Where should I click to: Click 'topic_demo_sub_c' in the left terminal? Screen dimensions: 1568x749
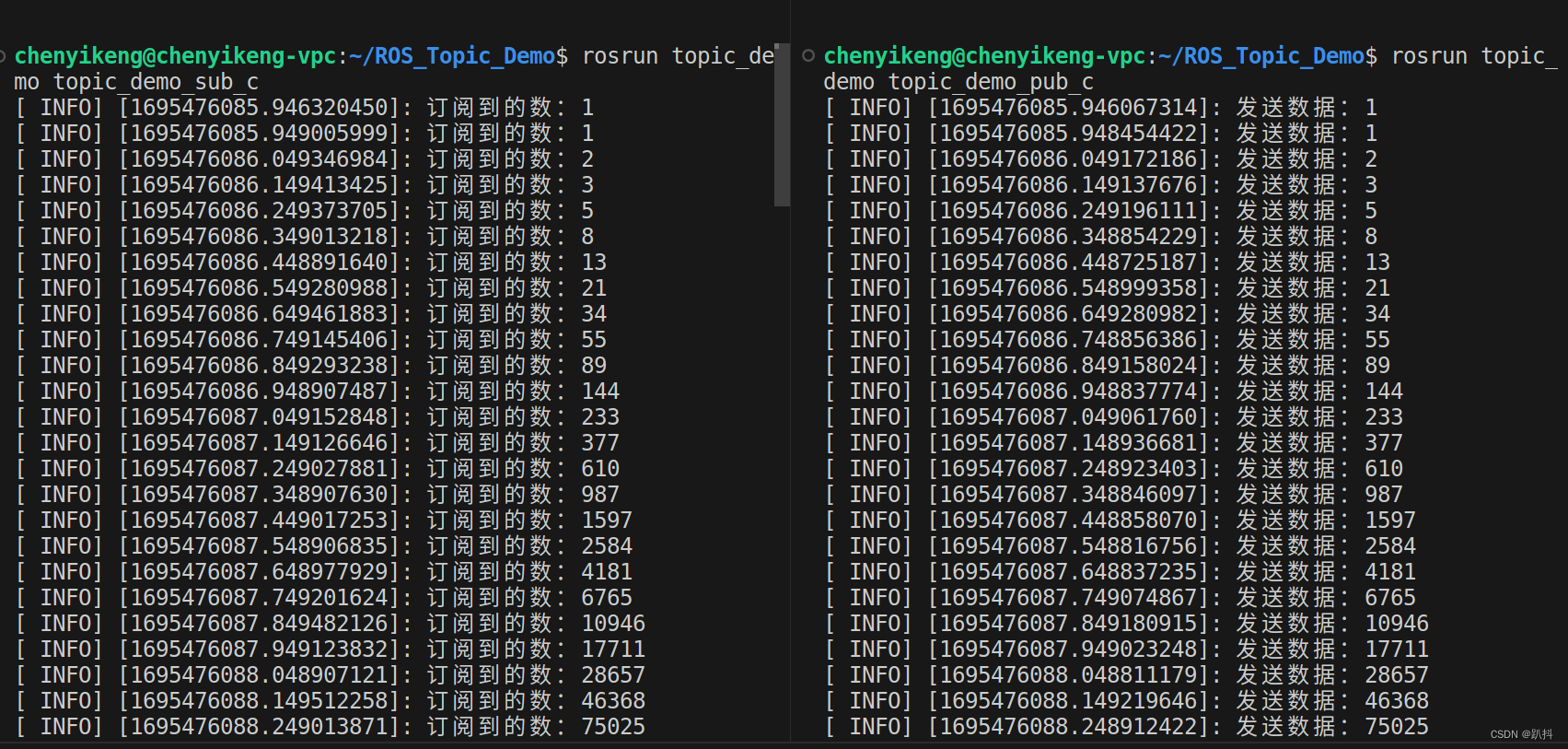coord(157,82)
